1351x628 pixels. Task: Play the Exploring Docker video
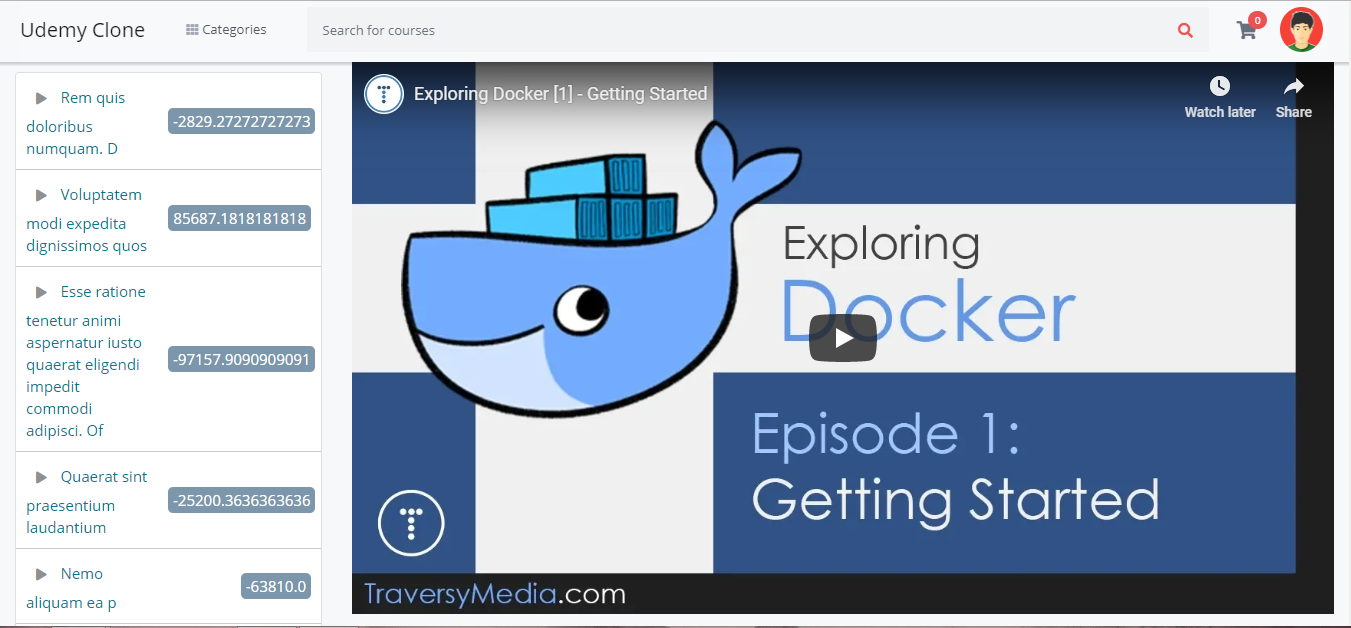click(x=843, y=338)
